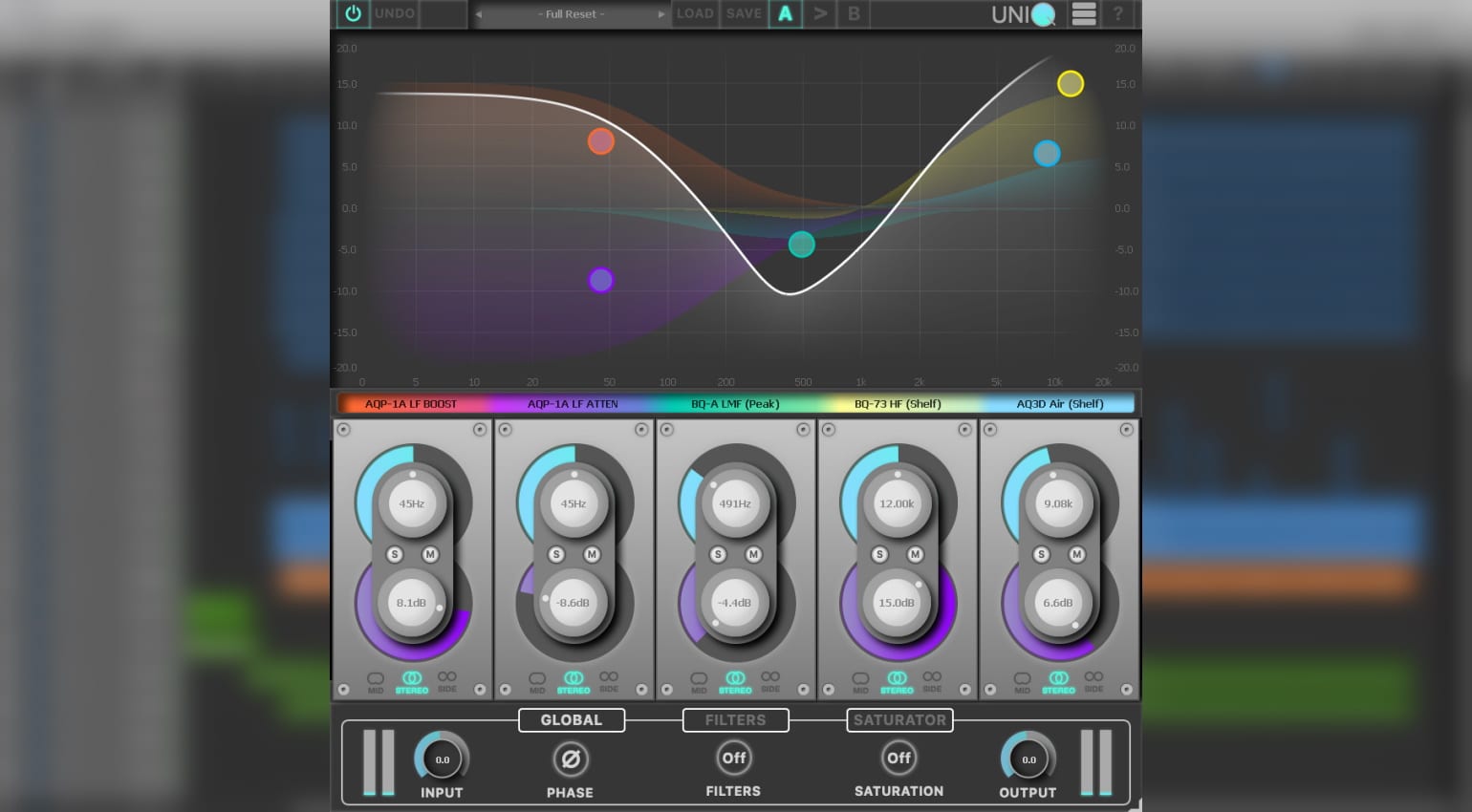
Task: Open the help question mark
Action: [x=1117, y=13]
